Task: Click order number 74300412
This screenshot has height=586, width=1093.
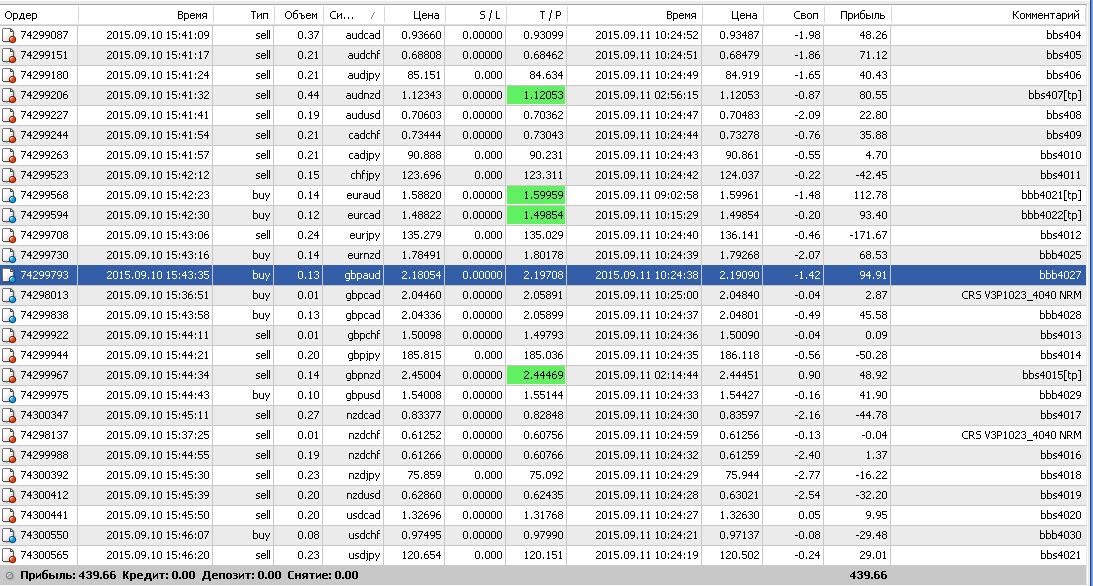Action: click(45, 495)
